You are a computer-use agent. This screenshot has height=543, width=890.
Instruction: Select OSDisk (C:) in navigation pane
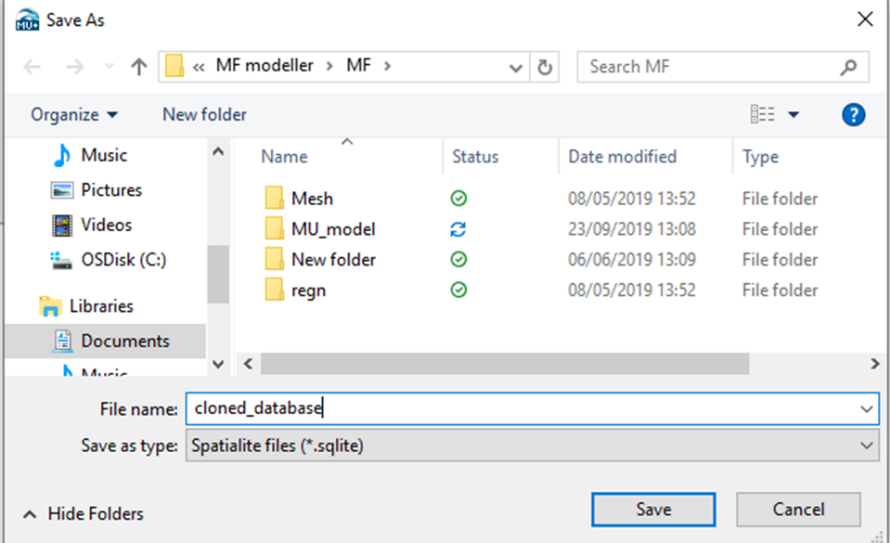(x=124, y=260)
